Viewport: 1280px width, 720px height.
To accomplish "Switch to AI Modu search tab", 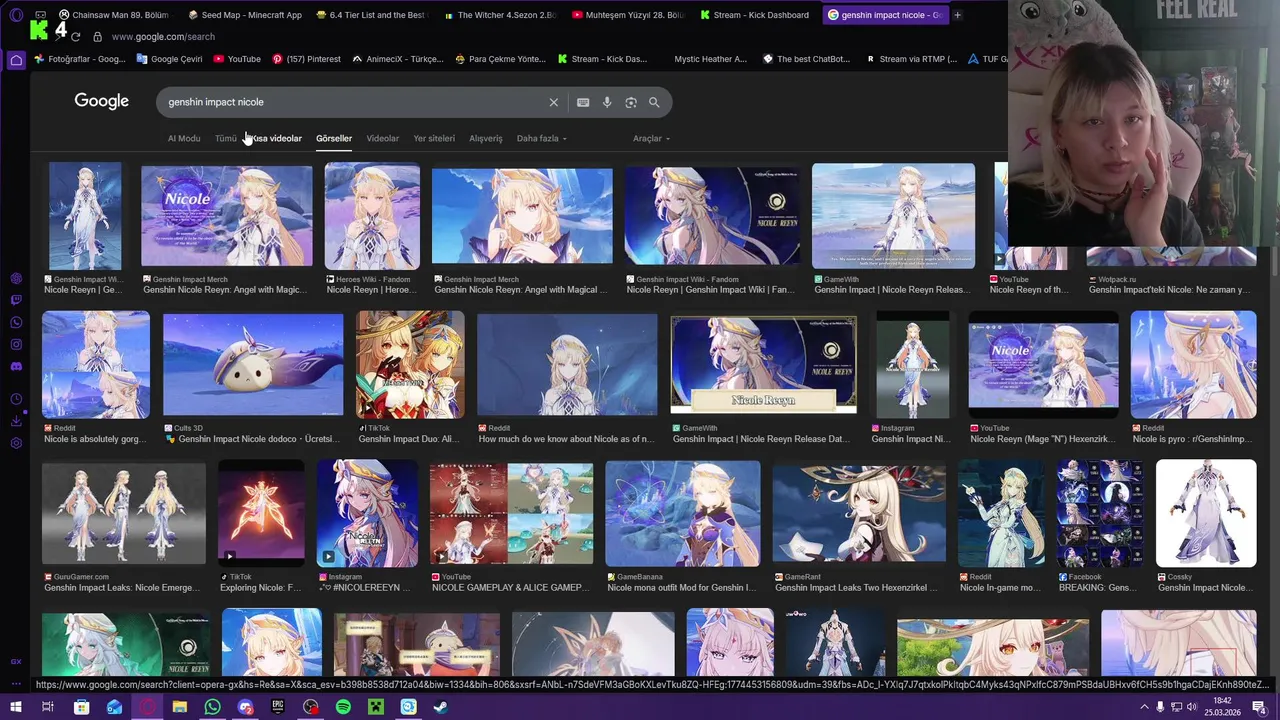I will pyautogui.click(x=184, y=138).
